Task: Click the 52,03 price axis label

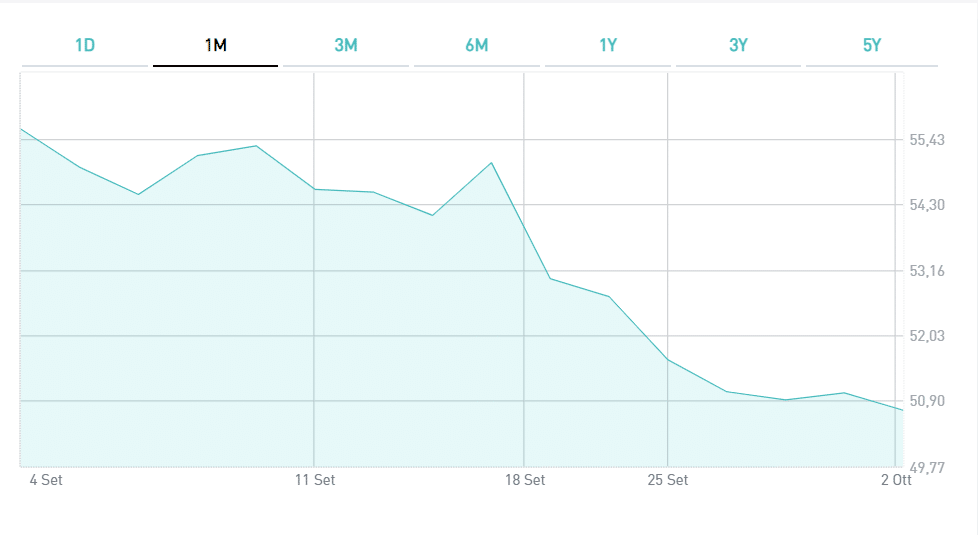Action: [x=927, y=336]
